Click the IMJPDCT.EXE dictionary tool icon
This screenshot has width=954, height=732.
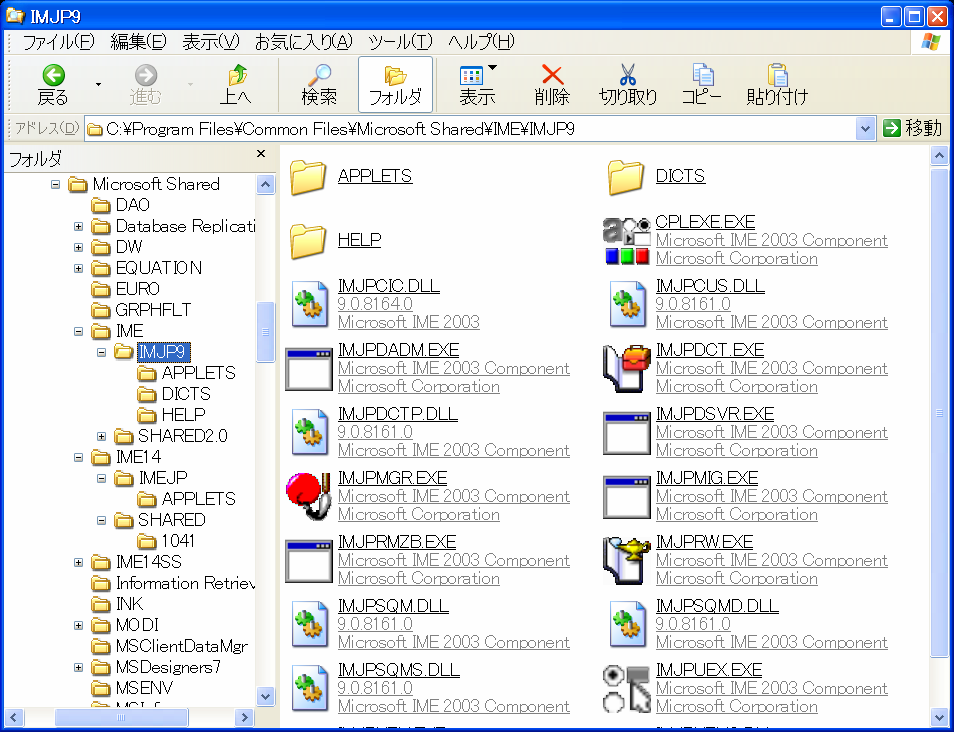click(x=626, y=369)
